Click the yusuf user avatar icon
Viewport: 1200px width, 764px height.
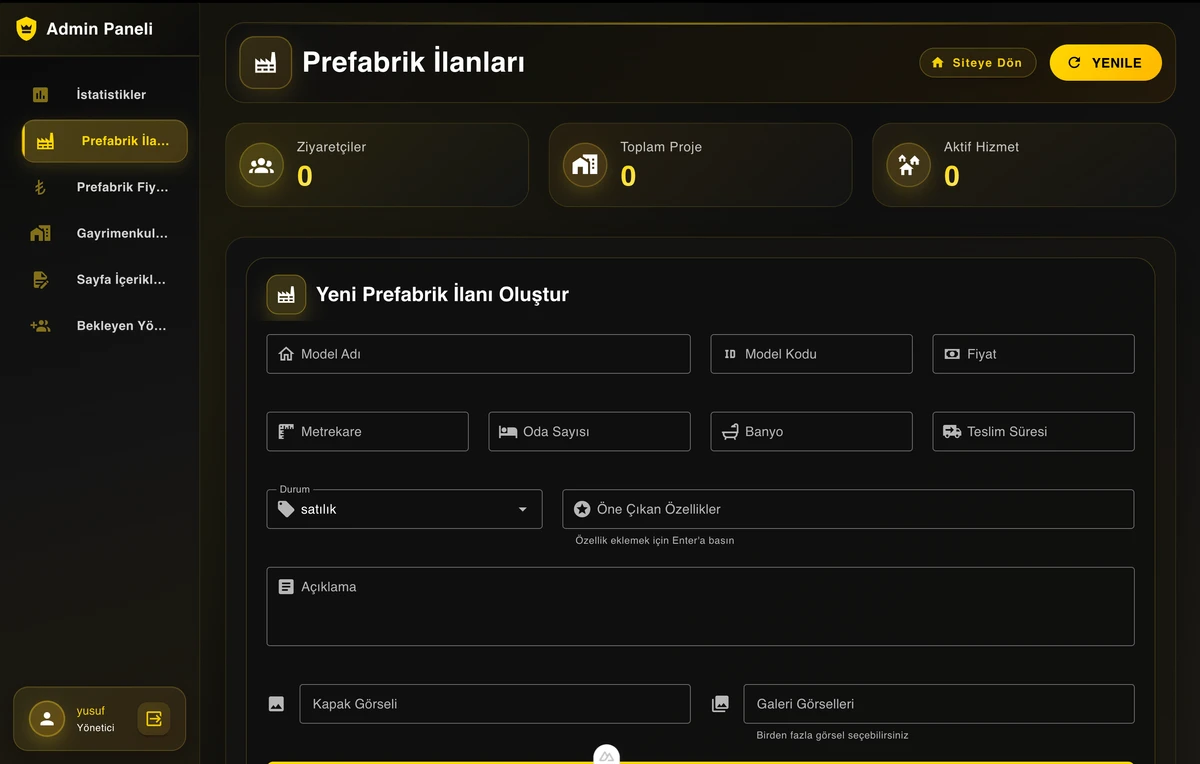pyautogui.click(x=46, y=718)
